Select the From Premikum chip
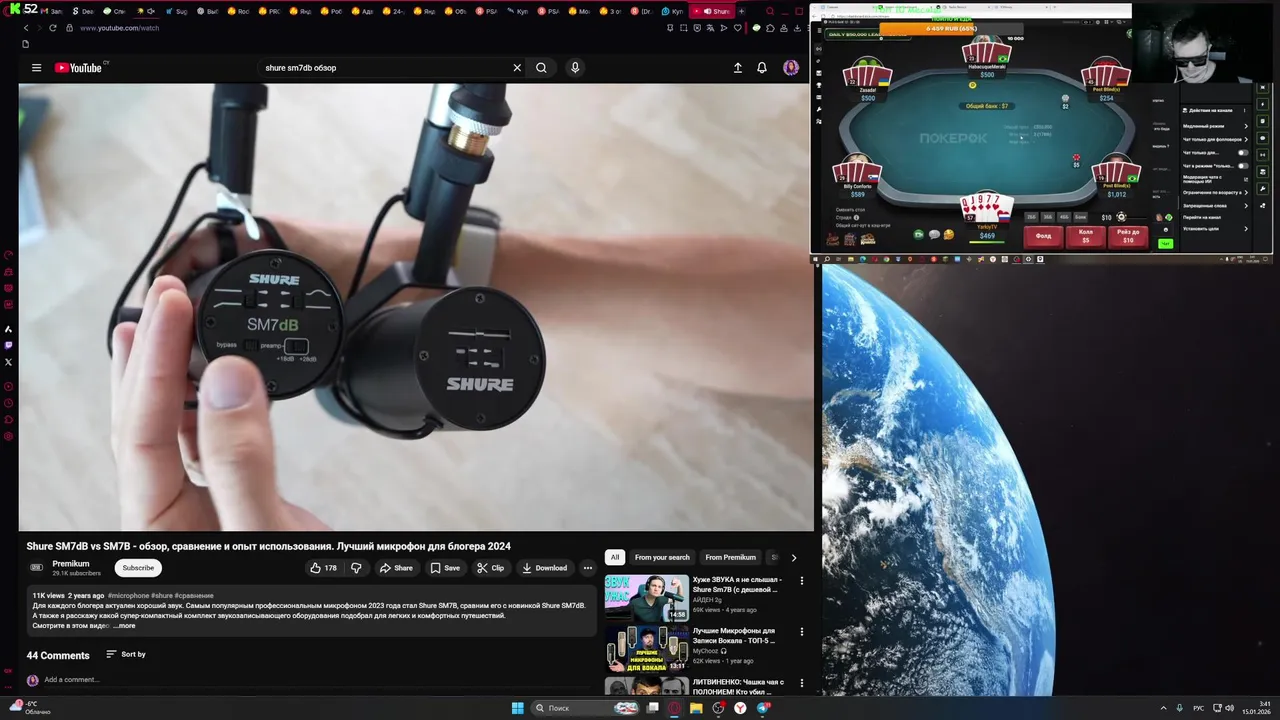 coord(730,557)
